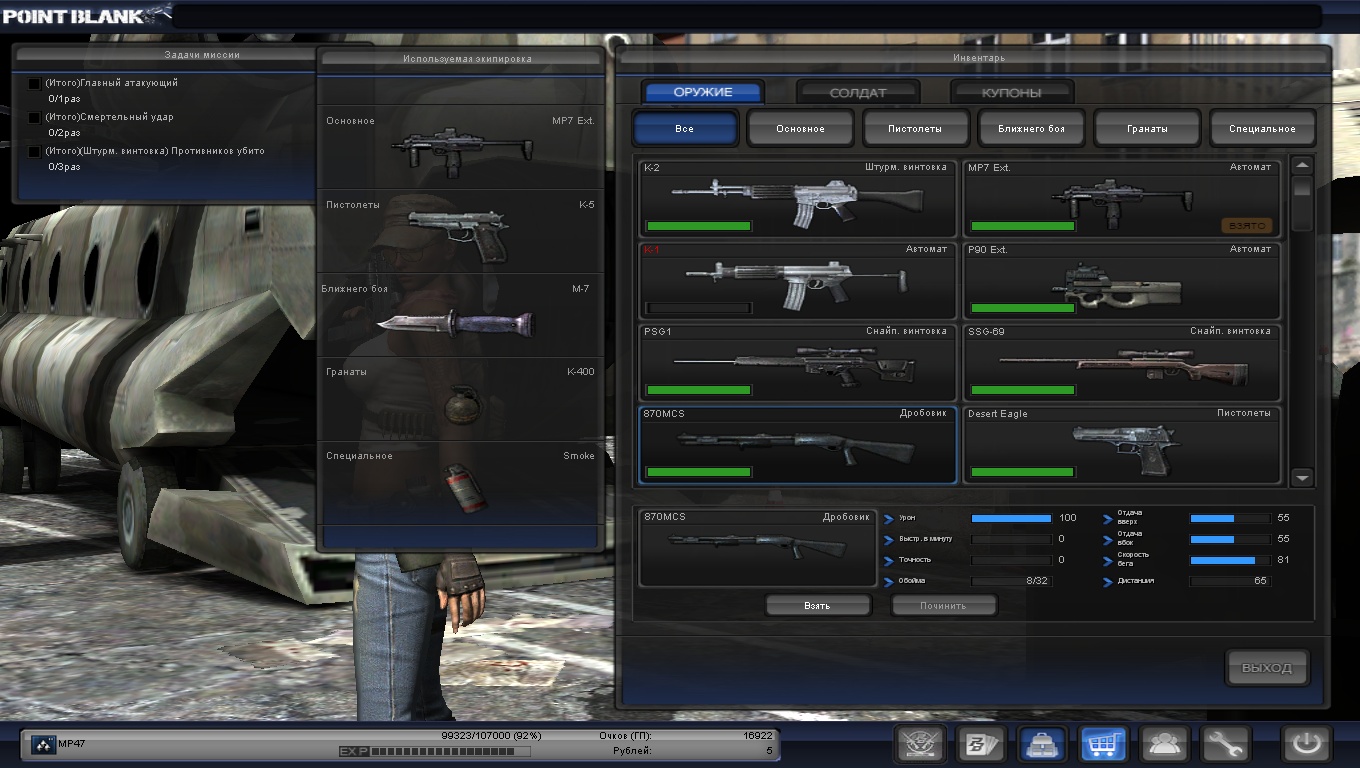The width and height of the screenshot is (1360, 768).
Task: Toggle the 'Главный атакующий' mission checkbox
Action: (35, 84)
